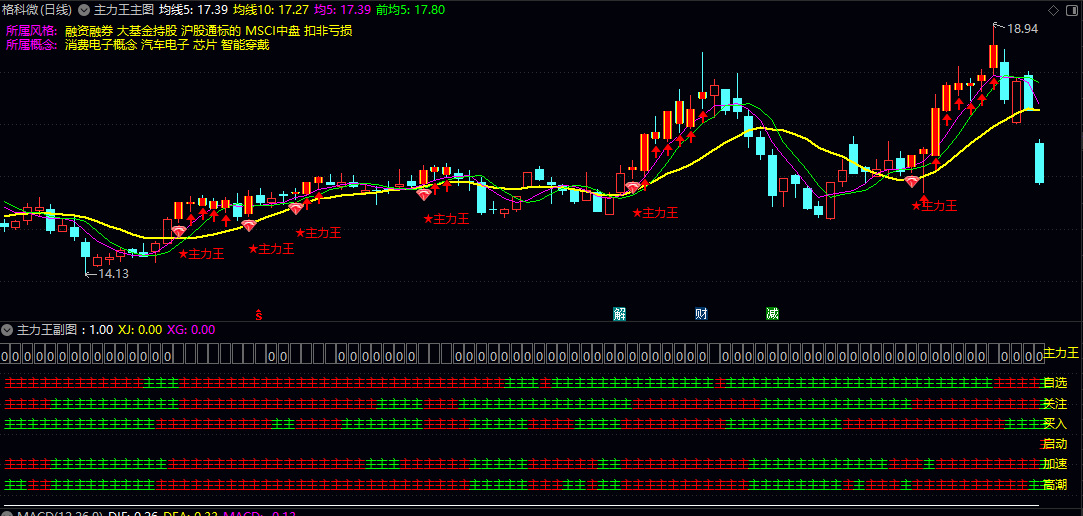1083x516 pixels.
Task: Click the XG: 0.00 value
Action: [191, 329]
